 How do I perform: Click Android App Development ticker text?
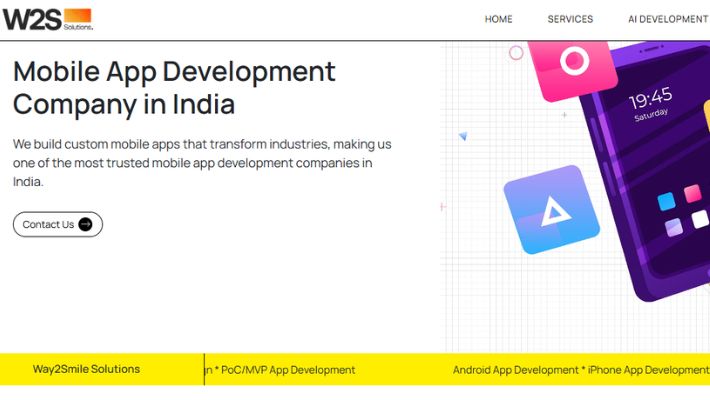point(516,370)
